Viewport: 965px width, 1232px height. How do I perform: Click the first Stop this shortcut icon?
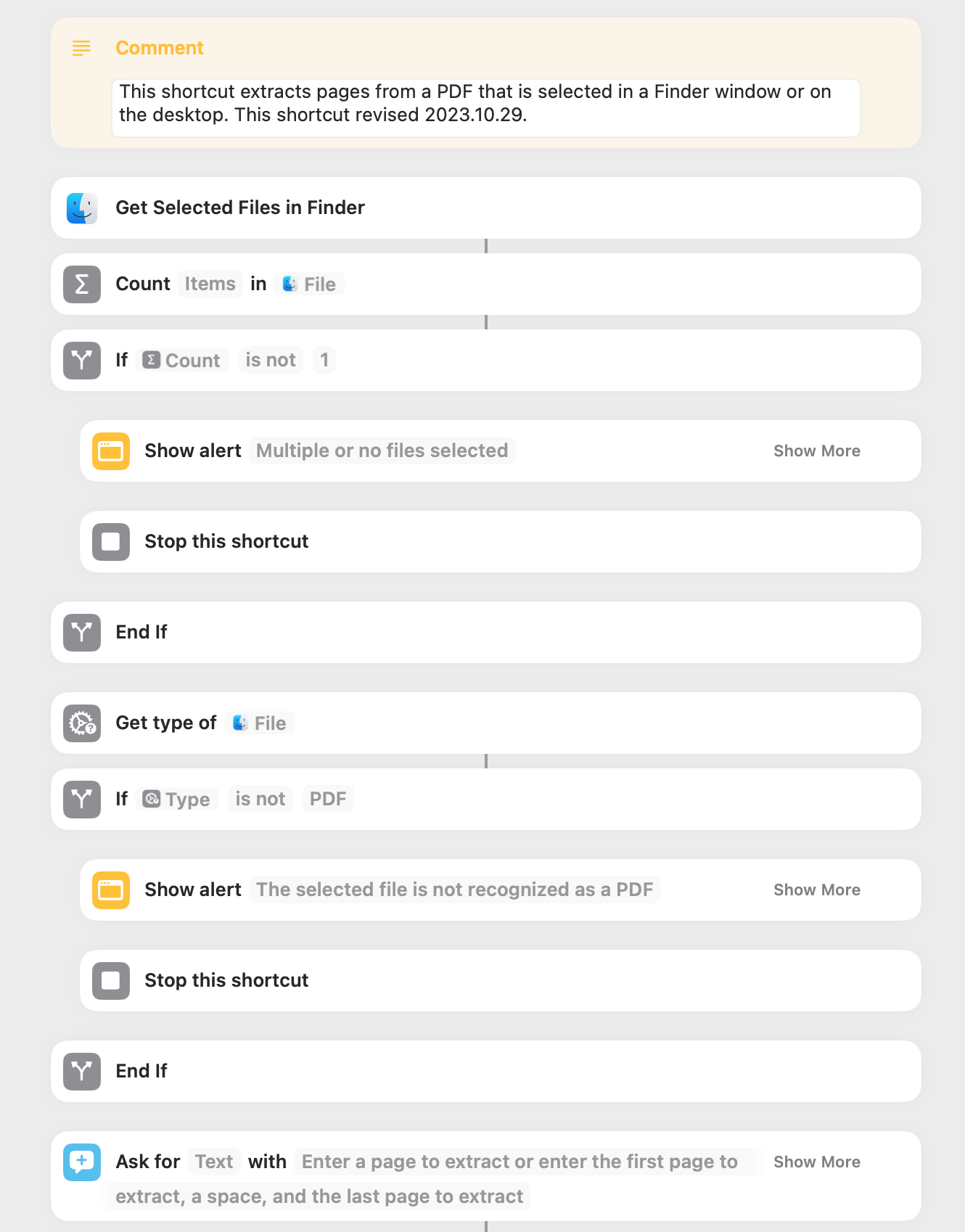pos(111,542)
